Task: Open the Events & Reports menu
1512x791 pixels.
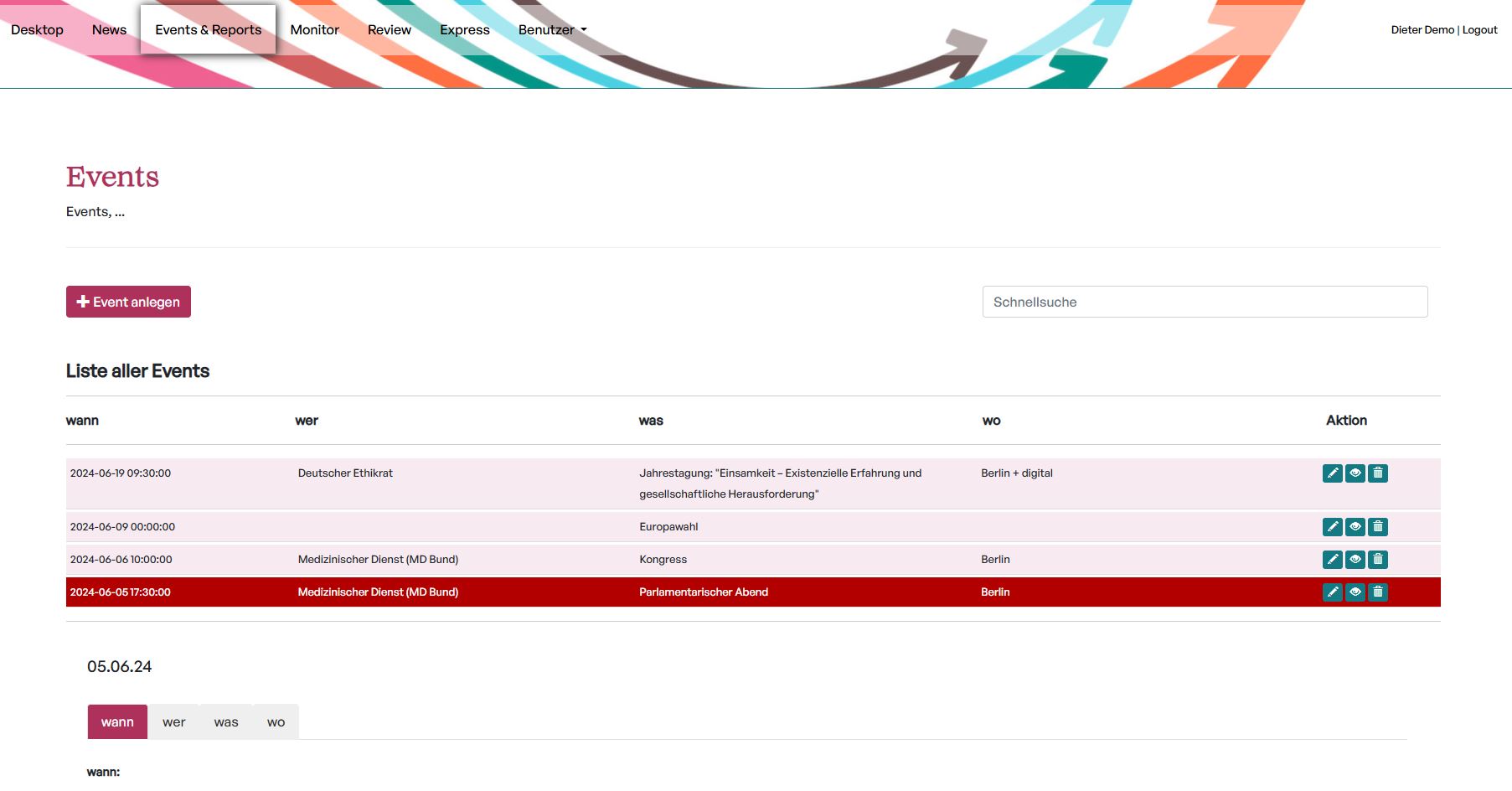Action: click(x=208, y=30)
